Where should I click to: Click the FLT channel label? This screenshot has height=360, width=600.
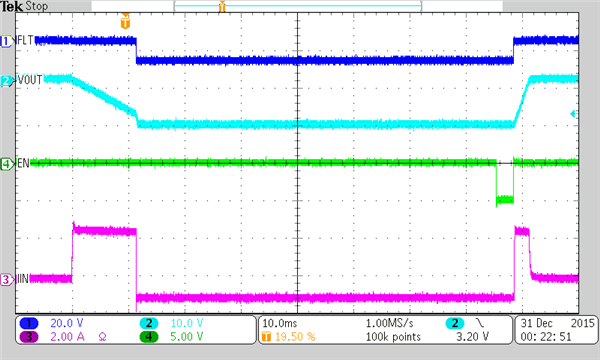click(x=26, y=40)
